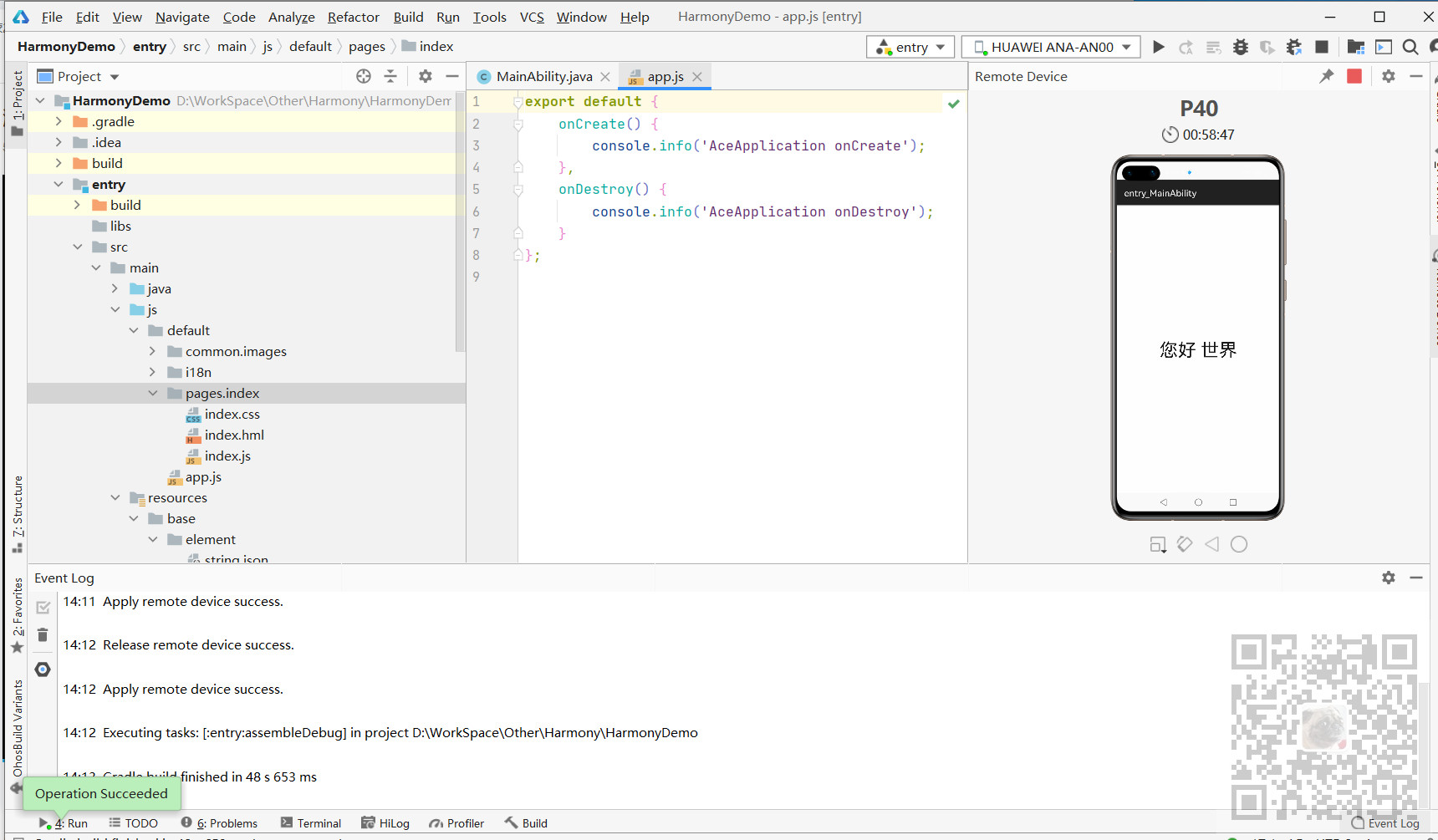Open the HiLog tool window
Viewport: 1438px width, 840px height.
[385, 823]
